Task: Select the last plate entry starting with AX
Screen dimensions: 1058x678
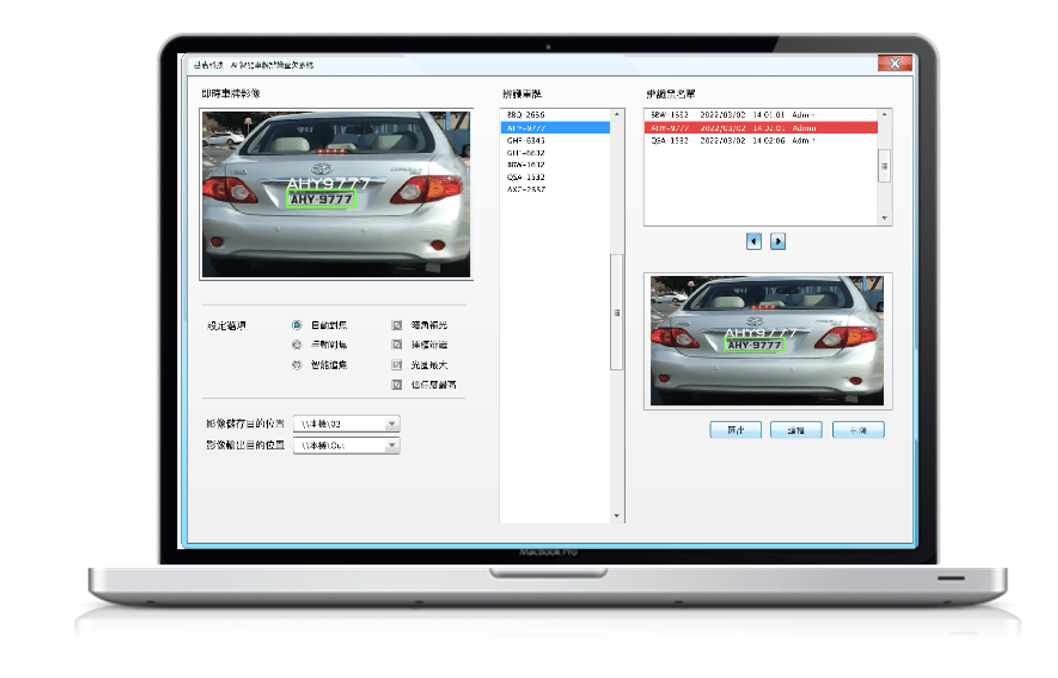Action: click(x=555, y=190)
